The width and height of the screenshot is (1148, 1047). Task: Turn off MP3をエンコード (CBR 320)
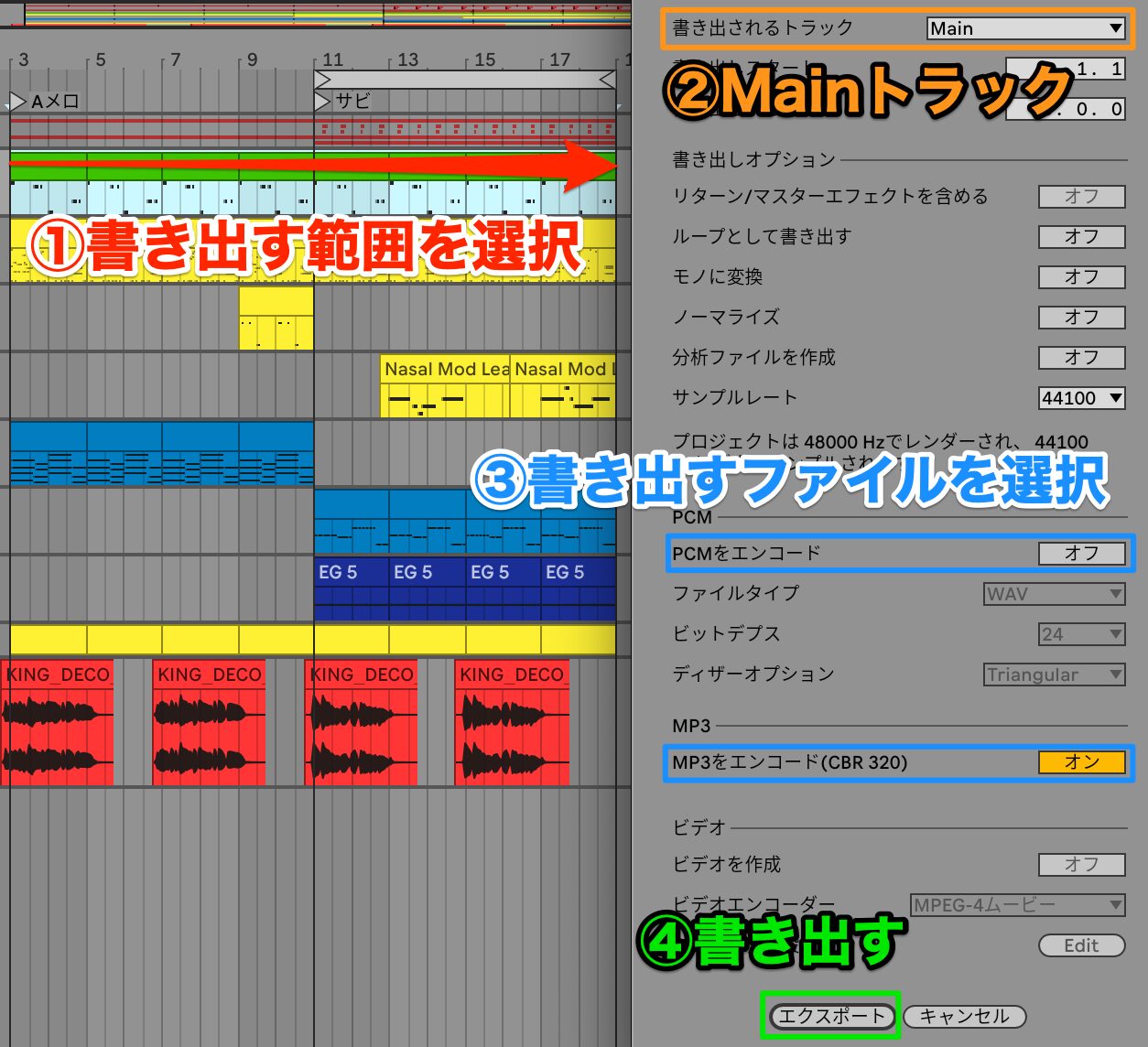point(1081,762)
